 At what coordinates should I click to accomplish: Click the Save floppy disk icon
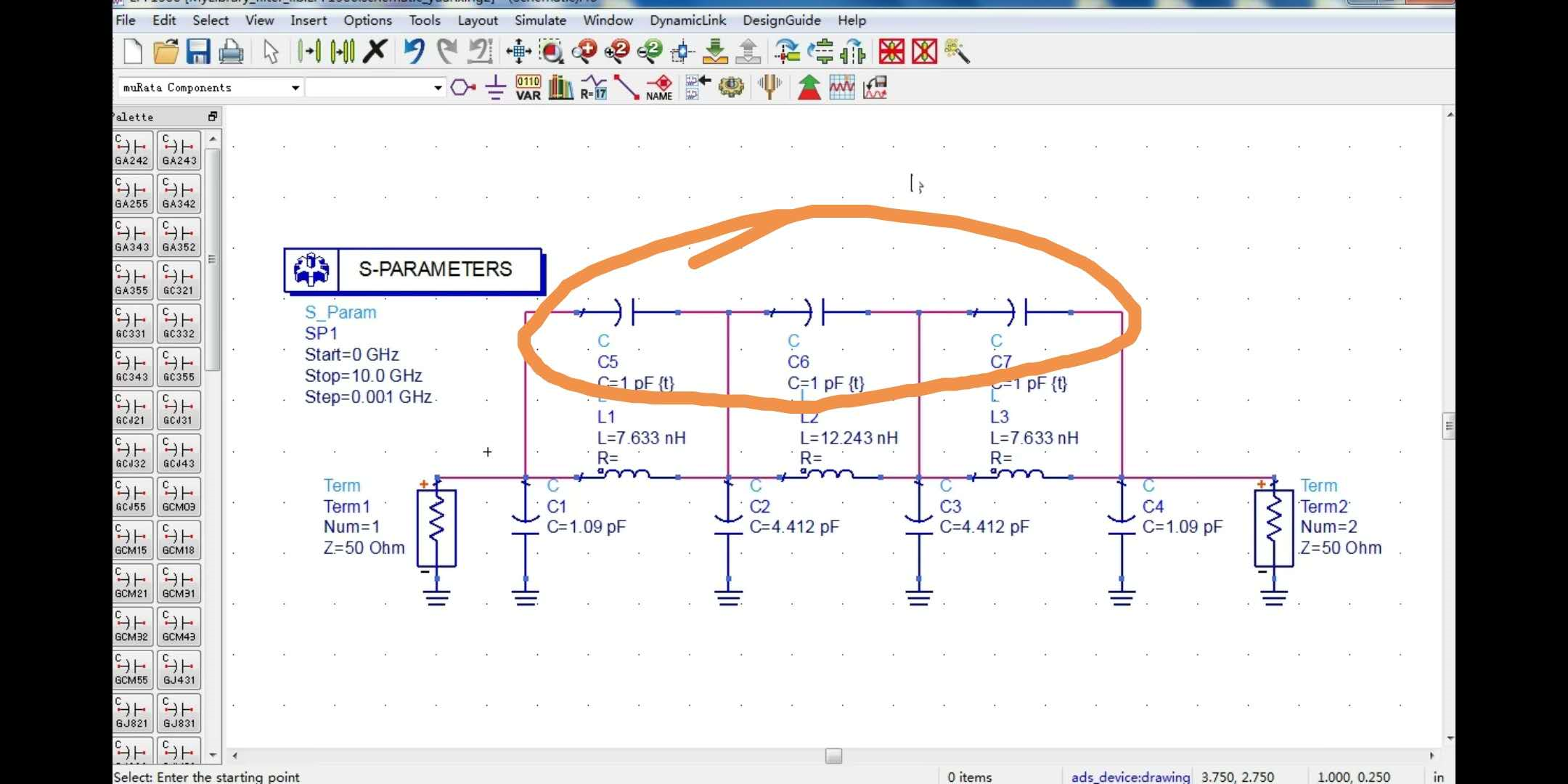198,52
